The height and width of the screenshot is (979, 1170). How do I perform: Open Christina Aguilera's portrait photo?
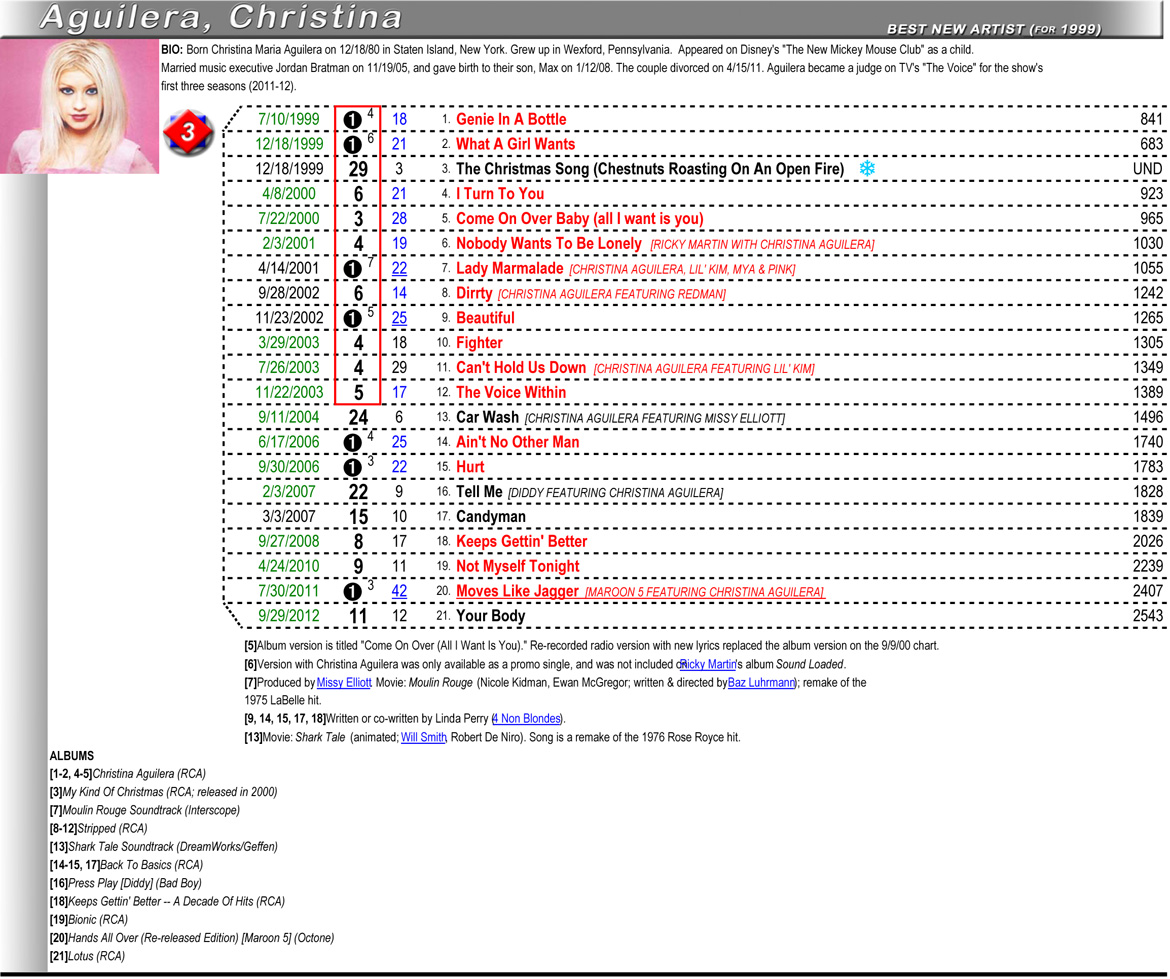[79, 107]
